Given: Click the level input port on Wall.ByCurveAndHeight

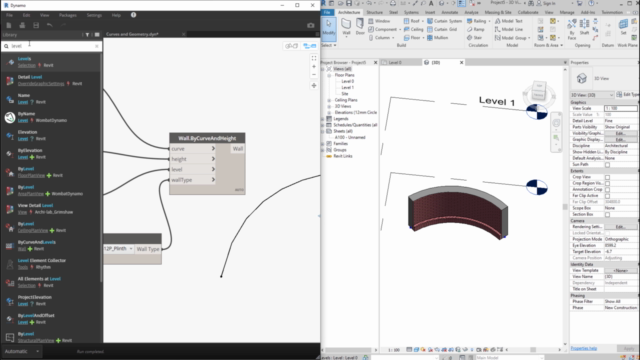Looking at the screenshot, I should pos(193,169).
